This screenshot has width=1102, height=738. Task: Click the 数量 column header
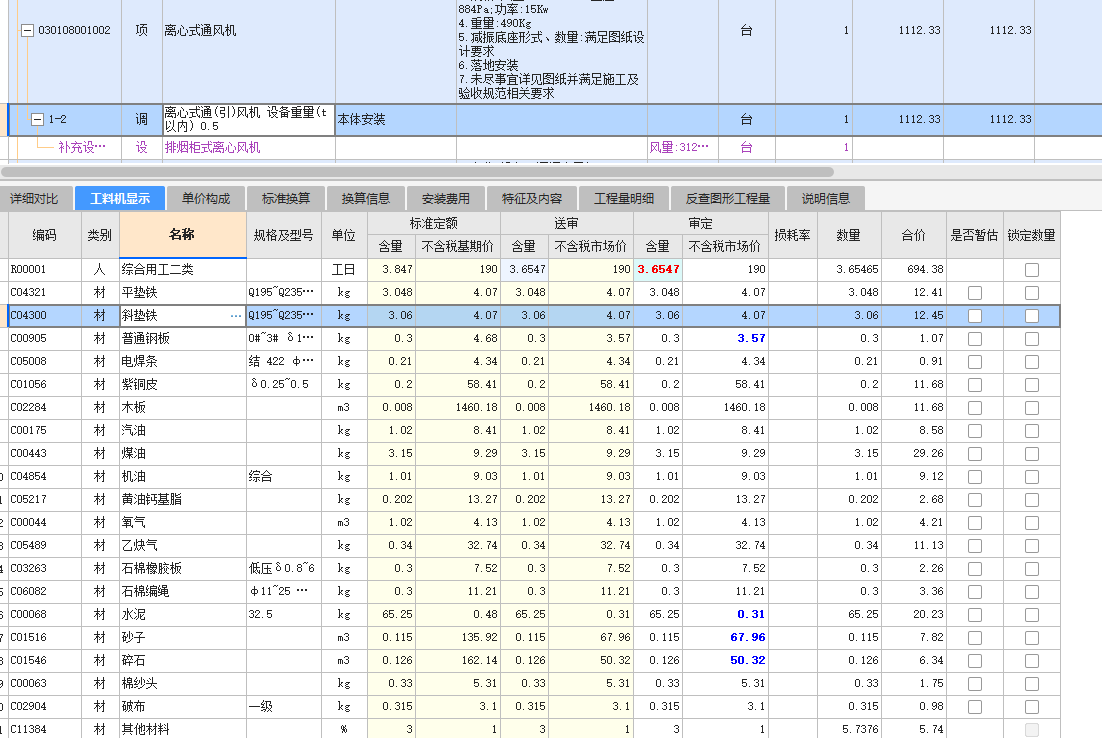click(849, 235)
